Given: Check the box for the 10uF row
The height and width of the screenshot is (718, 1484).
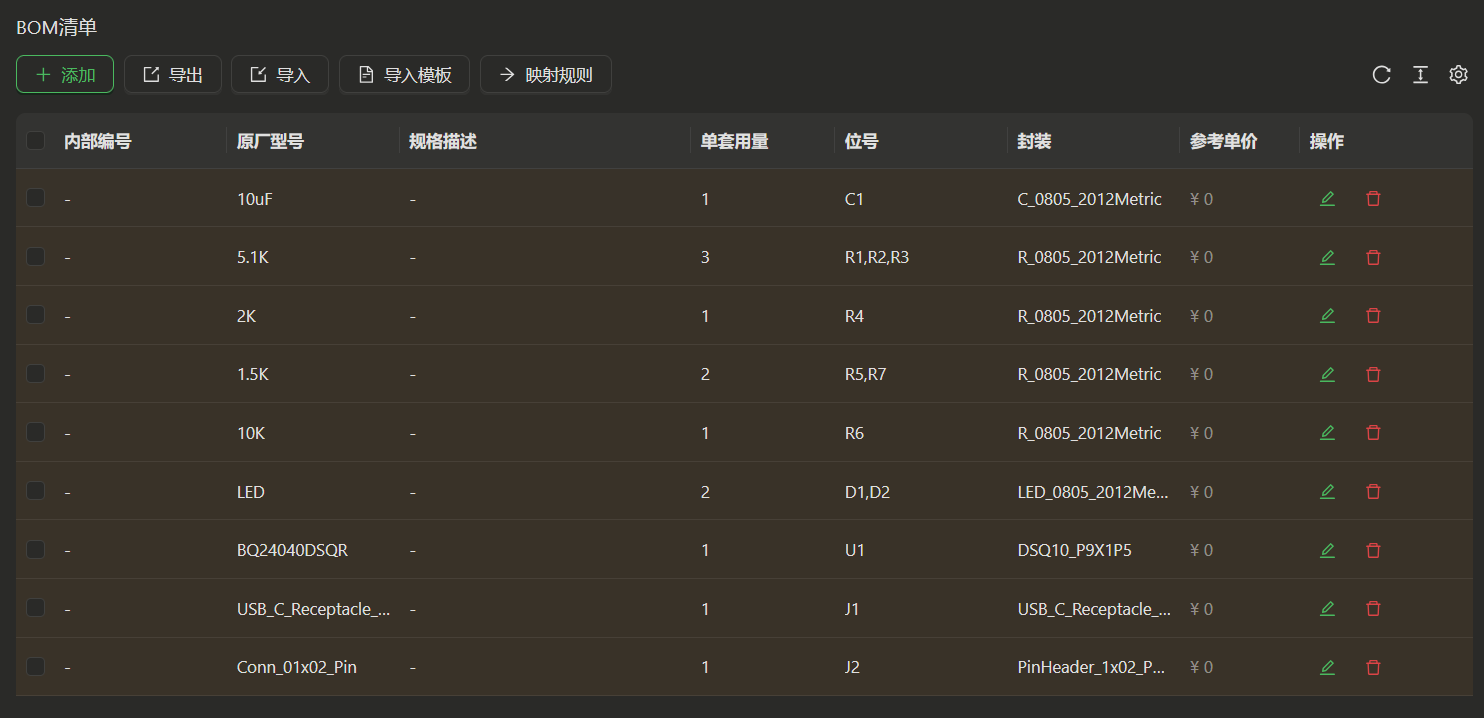Looking at the screenshot, I should click(36, 199).
